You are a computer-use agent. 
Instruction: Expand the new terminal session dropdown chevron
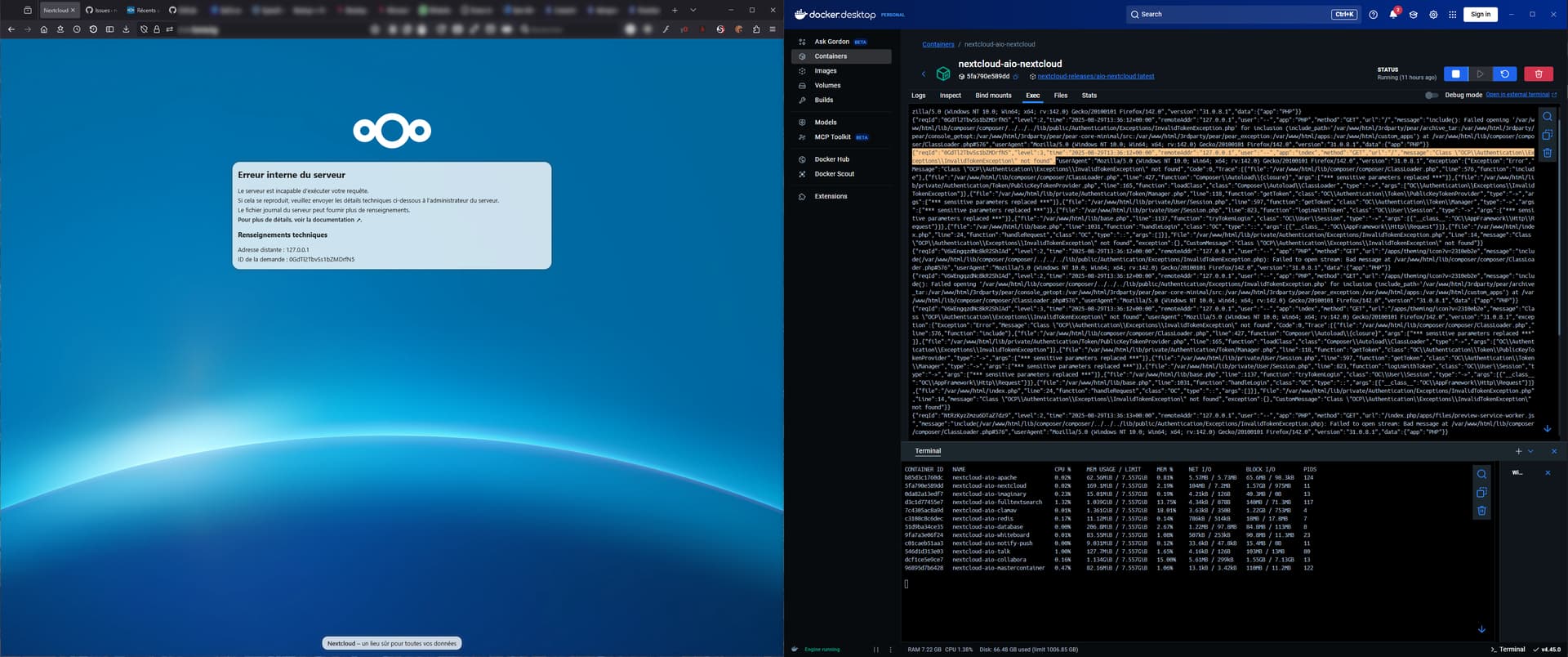1530,451
